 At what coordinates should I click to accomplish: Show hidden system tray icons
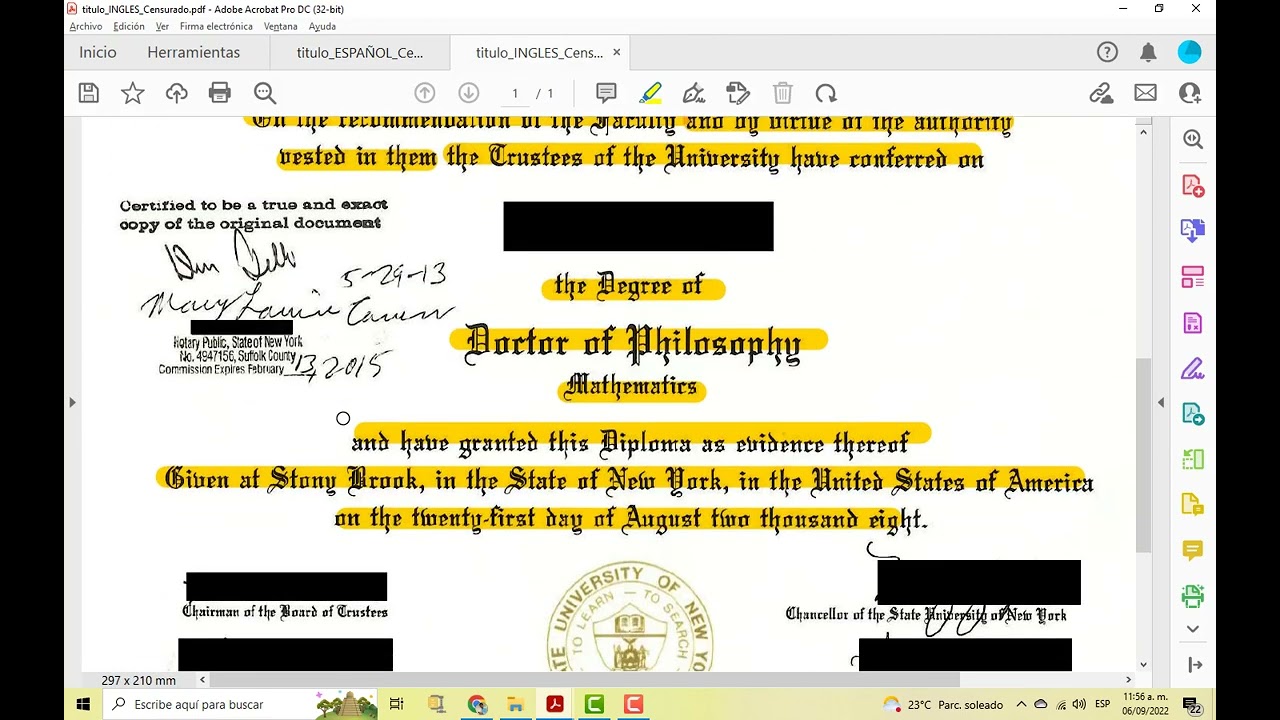click(1021, 704)
